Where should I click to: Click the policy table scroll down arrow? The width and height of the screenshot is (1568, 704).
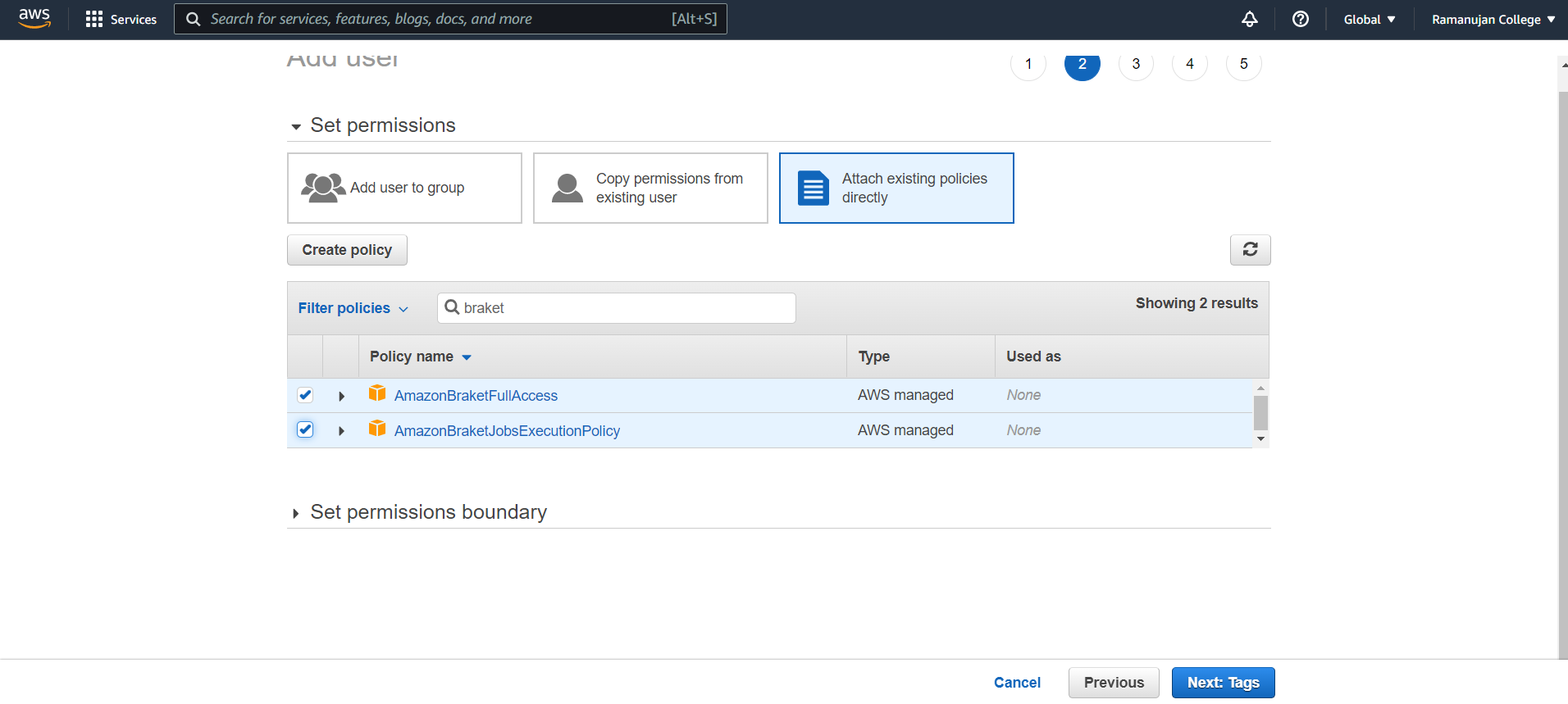pyautogui.click(x=1260, y=439)
